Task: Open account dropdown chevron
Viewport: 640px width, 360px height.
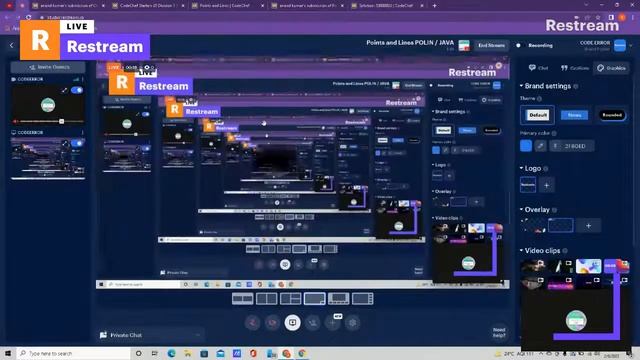Action: tap(631, 45)
